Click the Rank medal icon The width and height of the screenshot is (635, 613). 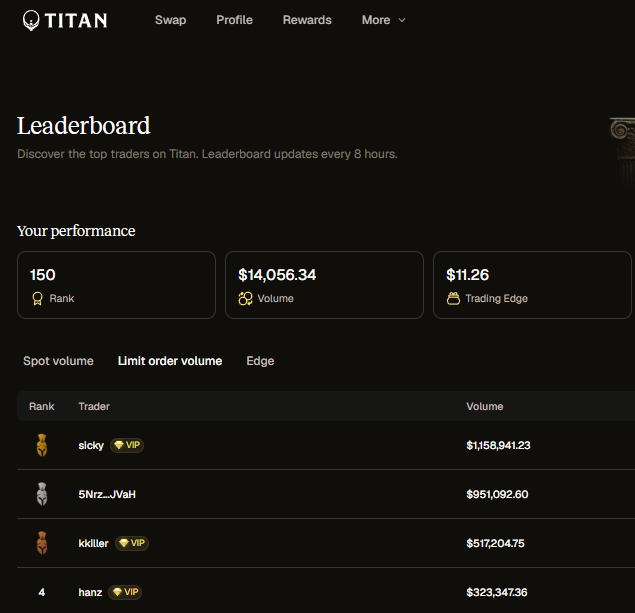click(37, 299)
